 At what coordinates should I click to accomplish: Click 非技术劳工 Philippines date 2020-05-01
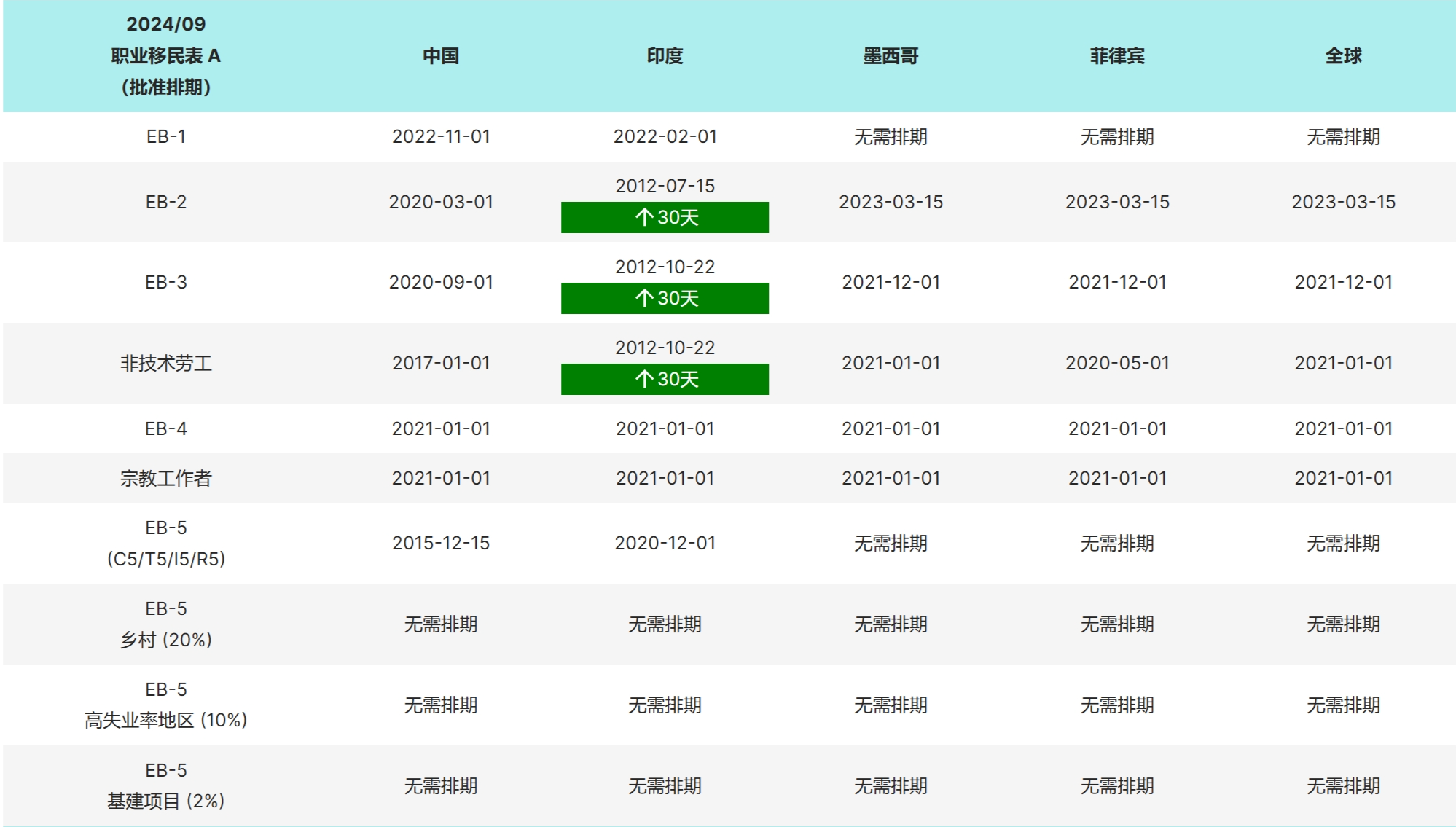click(1117, 363)
